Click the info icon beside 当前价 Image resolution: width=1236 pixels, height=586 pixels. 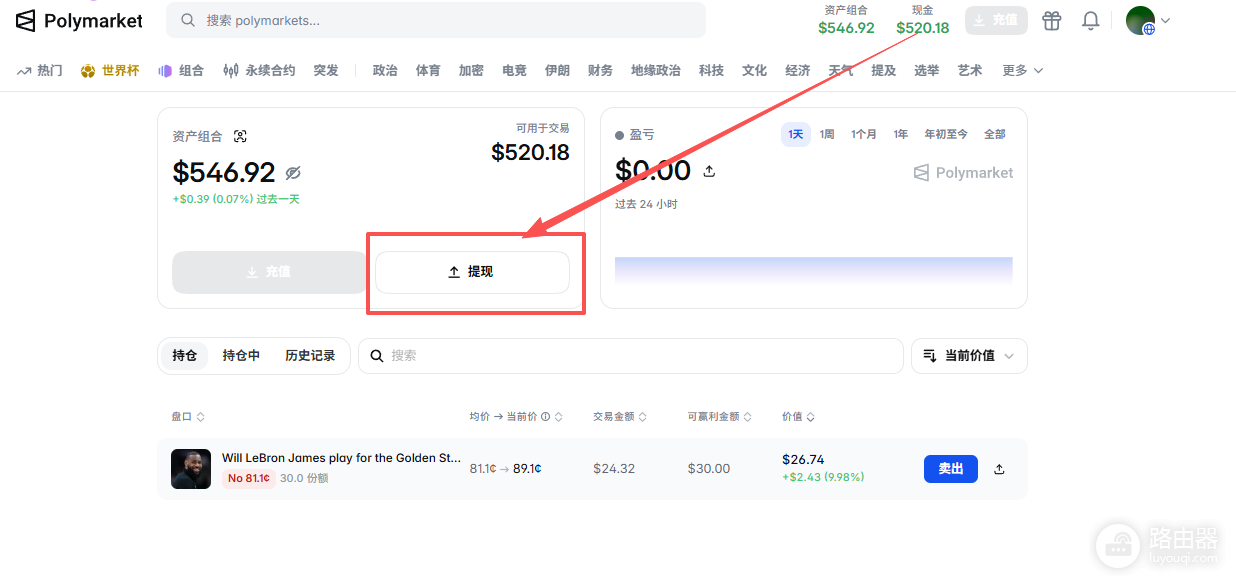(x=545, y=417)
